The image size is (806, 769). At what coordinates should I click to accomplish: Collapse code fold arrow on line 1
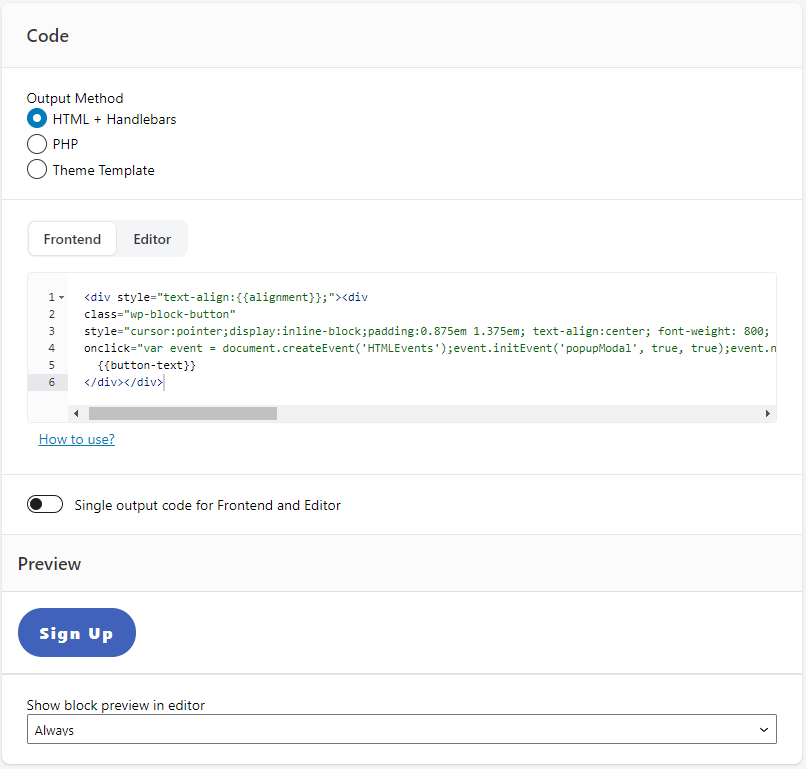pyautogui.click(x=62, y=298)
